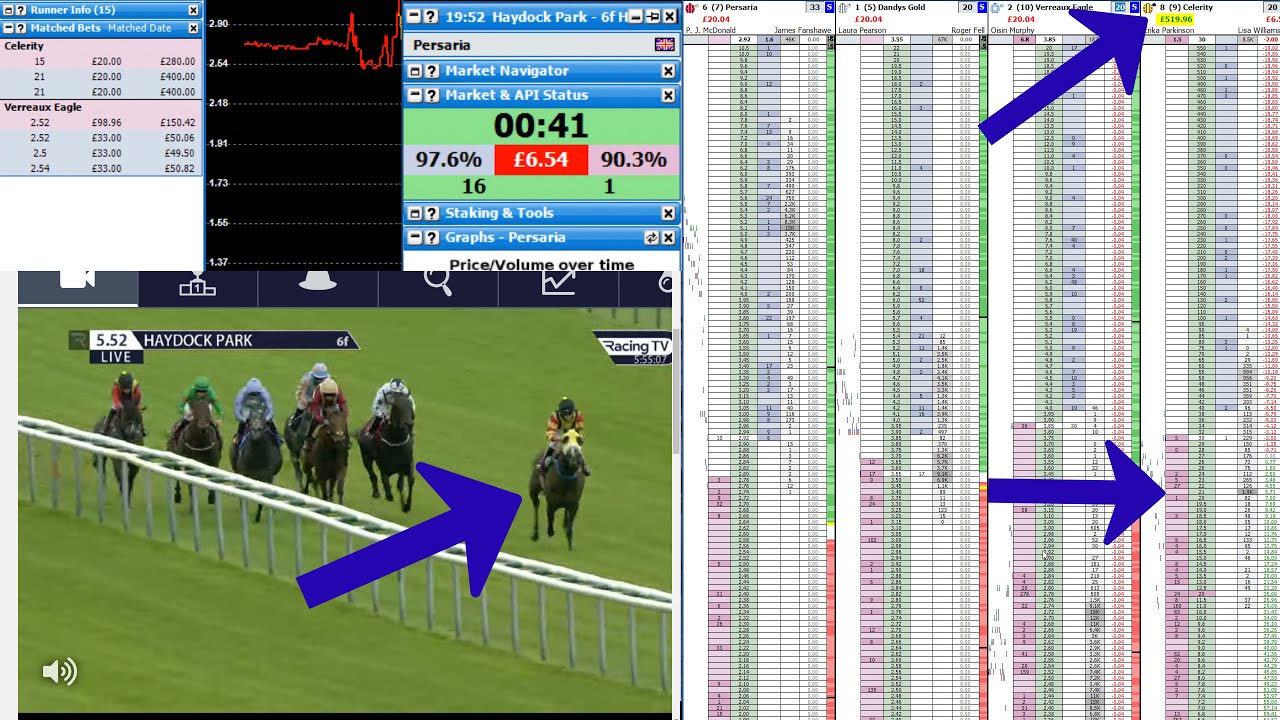
Task: Refresh the Graphs - Persaria panel
Action: (x=652, y=238)
